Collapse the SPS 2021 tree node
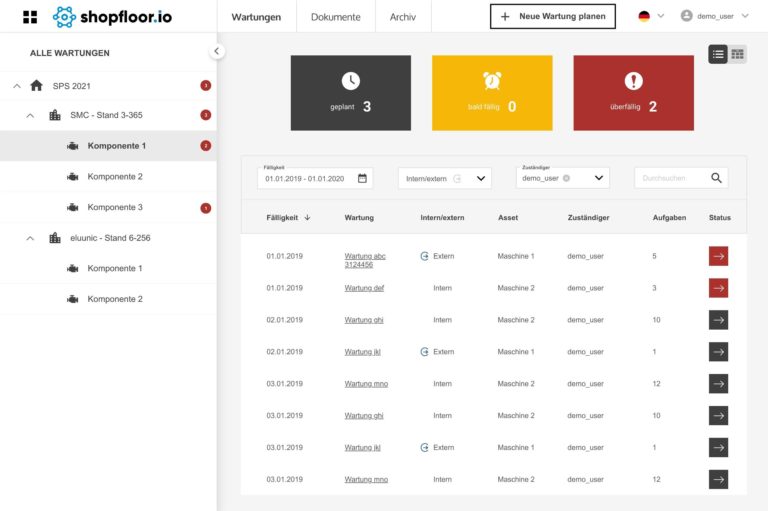The width and height of the screenshot is (768, 511). tap(17, 86)
